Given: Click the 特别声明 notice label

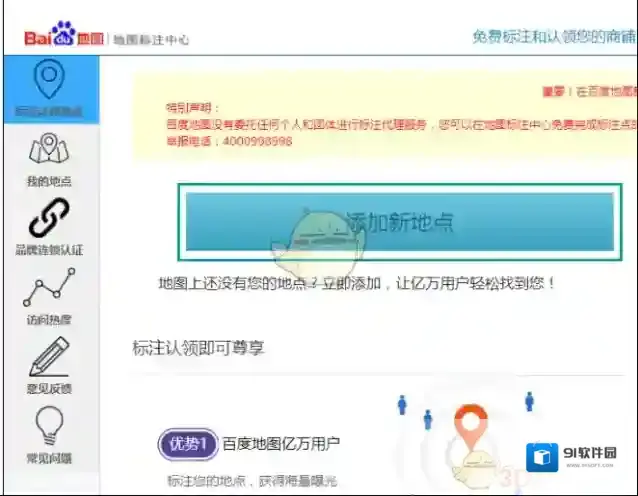Looking at the screenshot, I should tap(192, 108).
